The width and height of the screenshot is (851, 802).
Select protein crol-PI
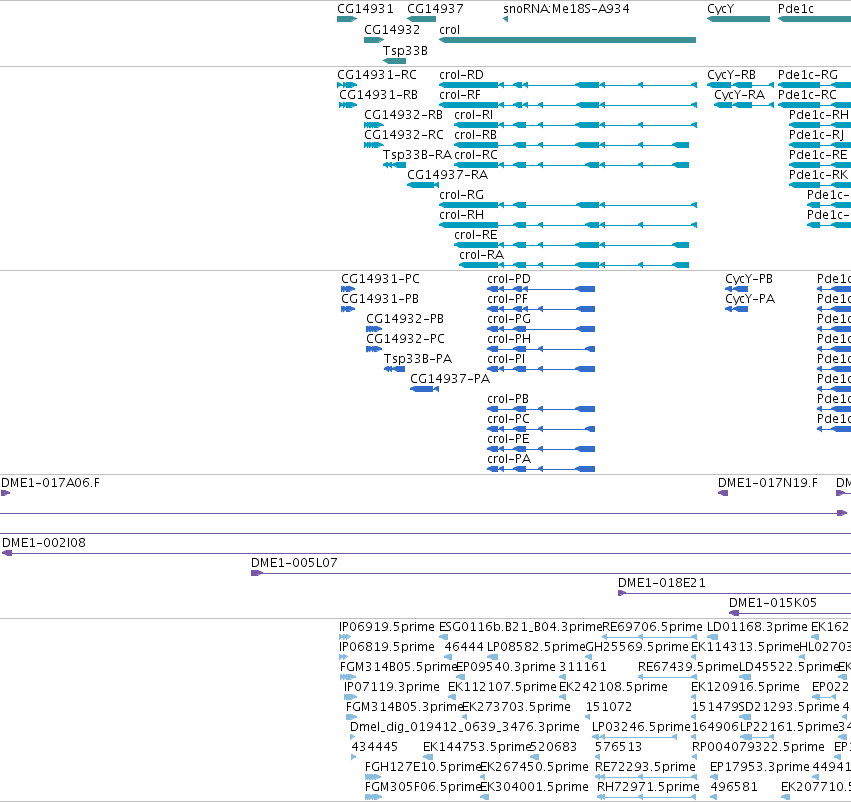pyautogui.click(x=541, y=369)
